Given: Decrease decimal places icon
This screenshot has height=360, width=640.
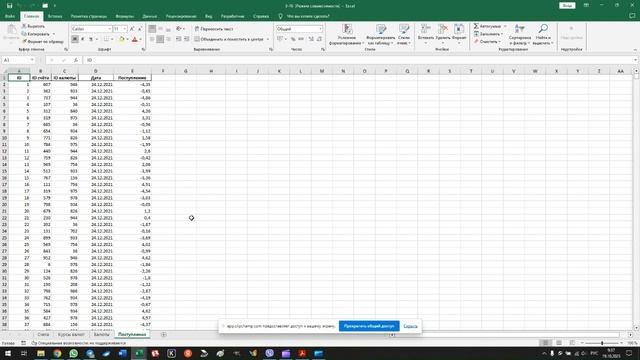Looking at the screenshot, I should [x=319, y=39].
